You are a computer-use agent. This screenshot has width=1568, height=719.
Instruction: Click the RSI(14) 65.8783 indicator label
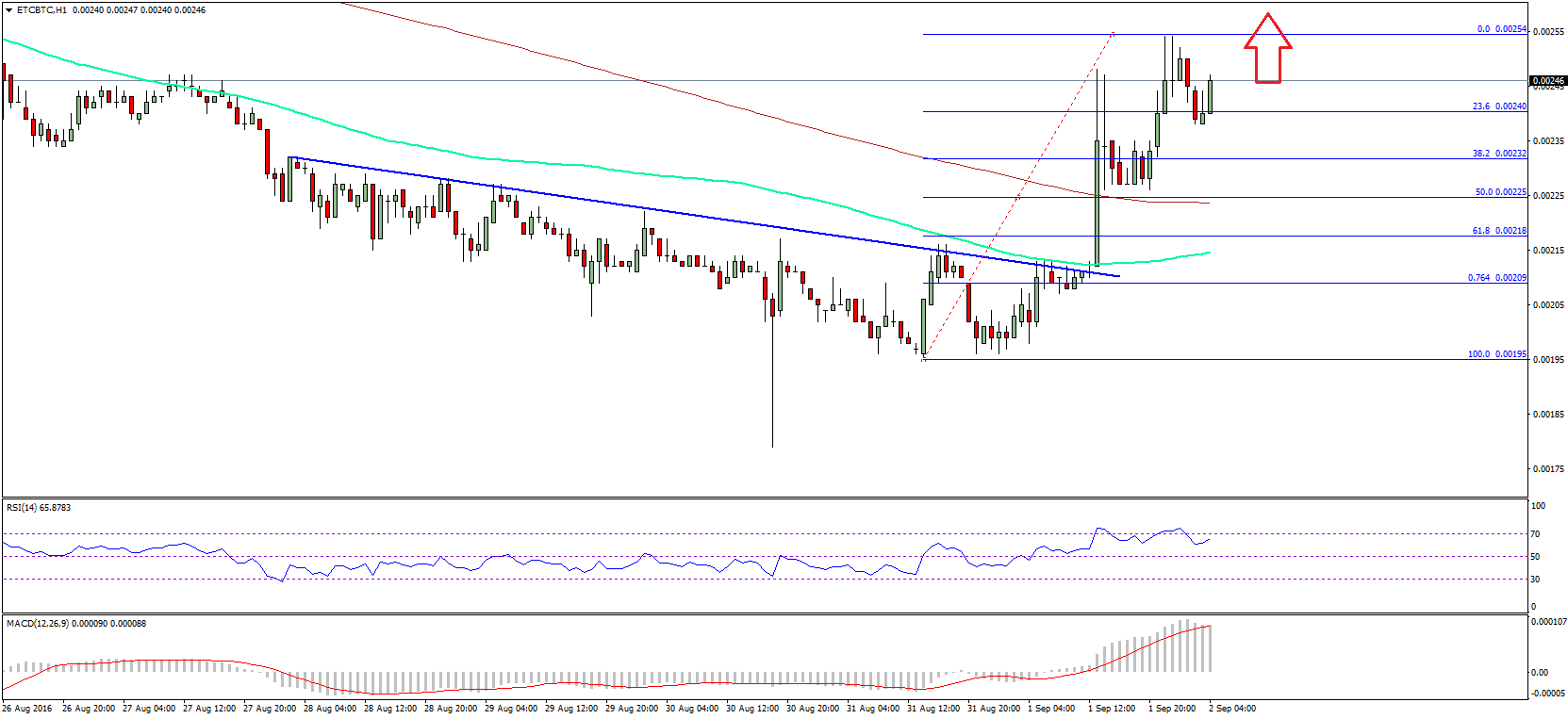pyautogui.click(x=39, y=508)
